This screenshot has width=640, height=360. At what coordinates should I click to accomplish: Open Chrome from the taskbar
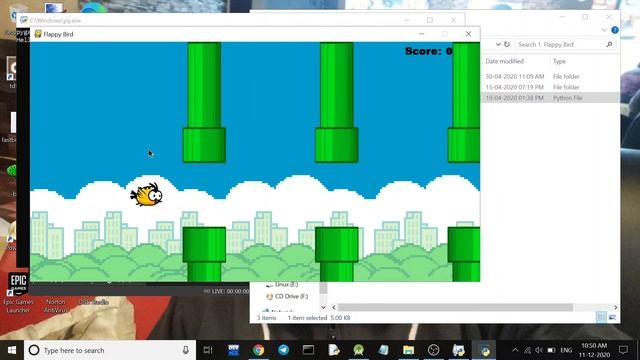[258, 350]
